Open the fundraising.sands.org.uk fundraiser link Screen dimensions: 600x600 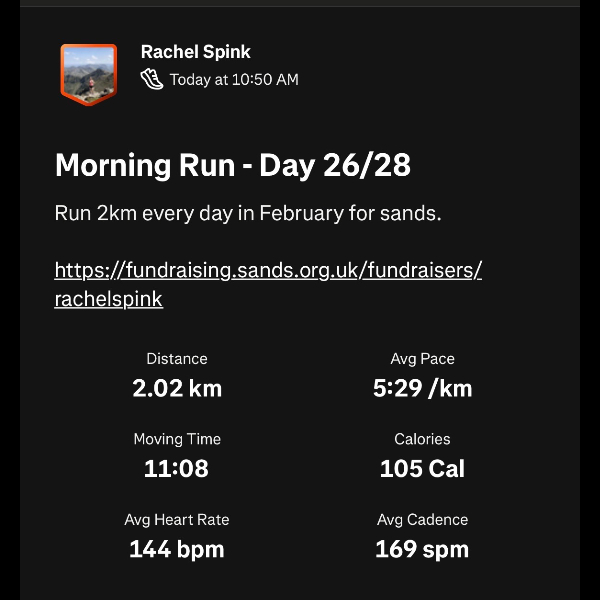(268, 270)
